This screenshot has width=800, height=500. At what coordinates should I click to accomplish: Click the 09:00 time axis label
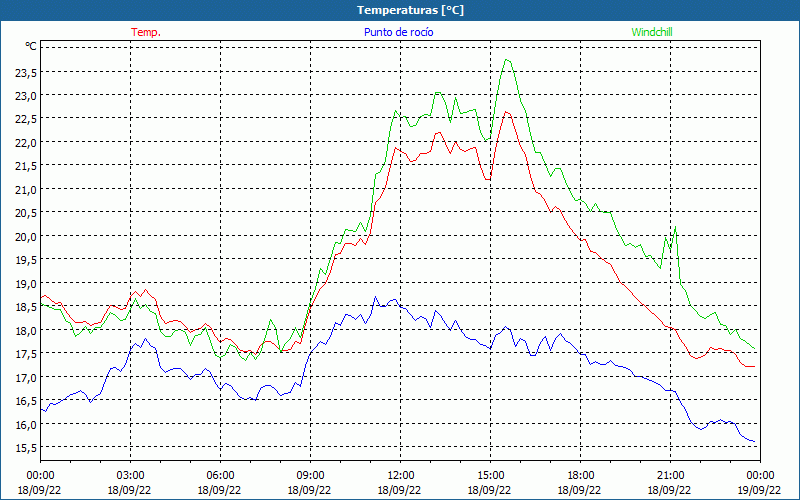pyautogui.click(x=310, y=476)
